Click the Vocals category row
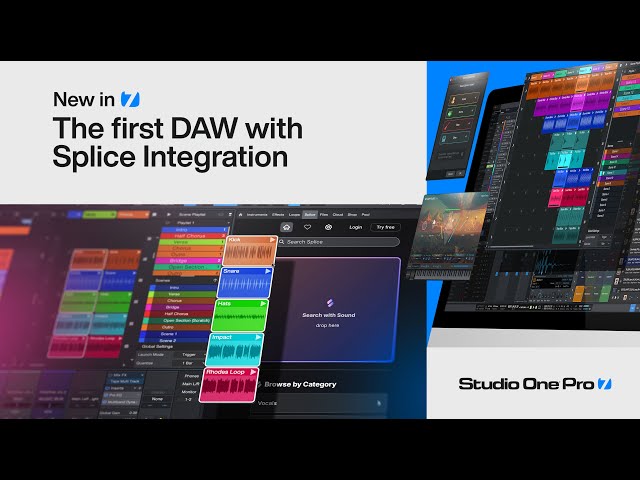This screenshot has height=480, width=640. pos(321,403)
